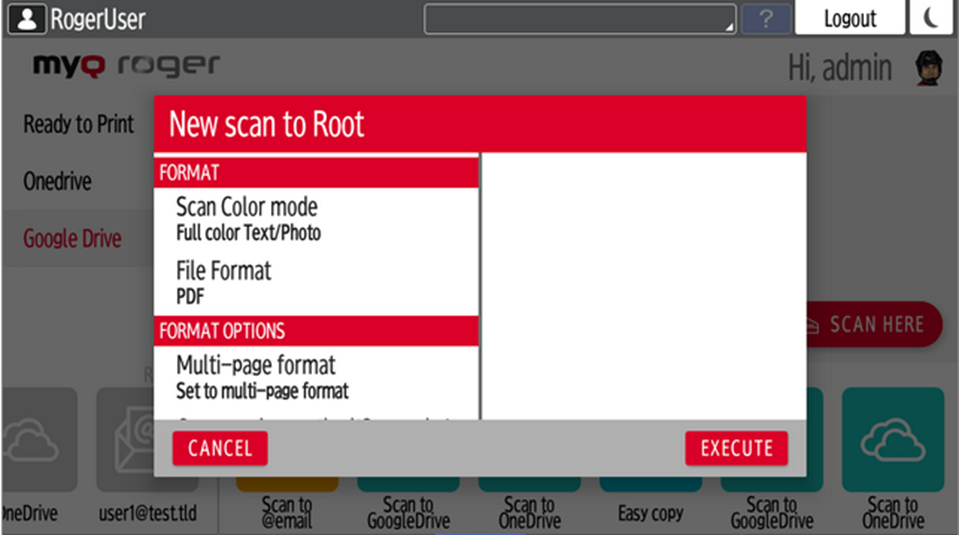Execute the scan

point(736,448)
